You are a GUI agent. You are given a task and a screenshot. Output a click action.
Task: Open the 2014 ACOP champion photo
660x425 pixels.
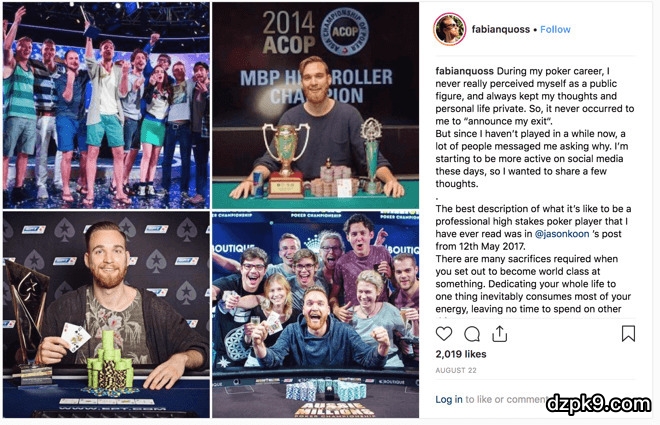point(315,105)
